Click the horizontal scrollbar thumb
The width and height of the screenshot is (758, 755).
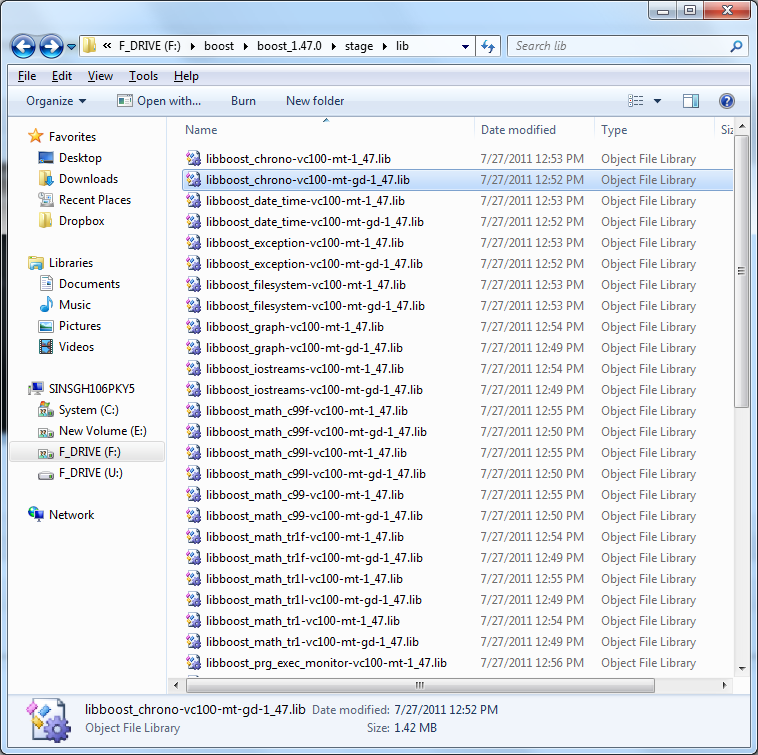click(x=420, y=685)
